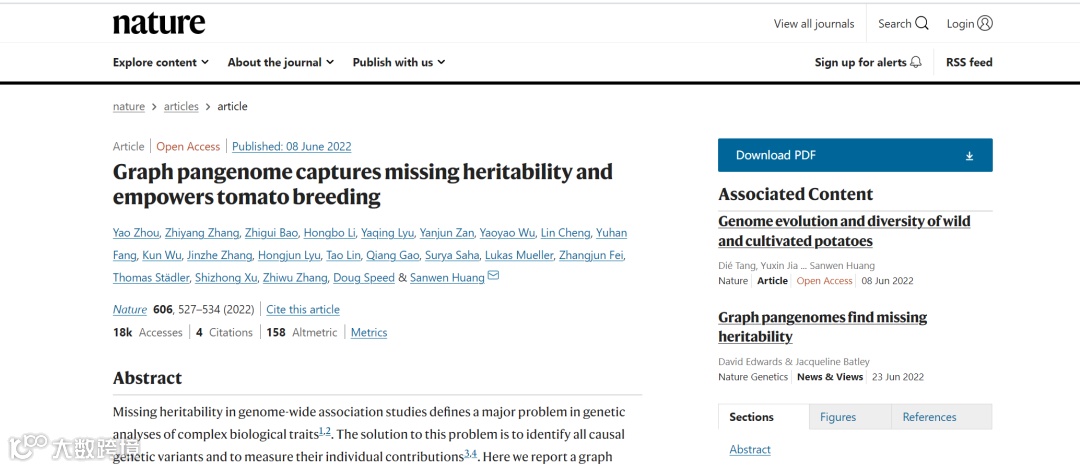1080x468 pixels.
Task: Select the References tab
Action: tap(929, 417)
